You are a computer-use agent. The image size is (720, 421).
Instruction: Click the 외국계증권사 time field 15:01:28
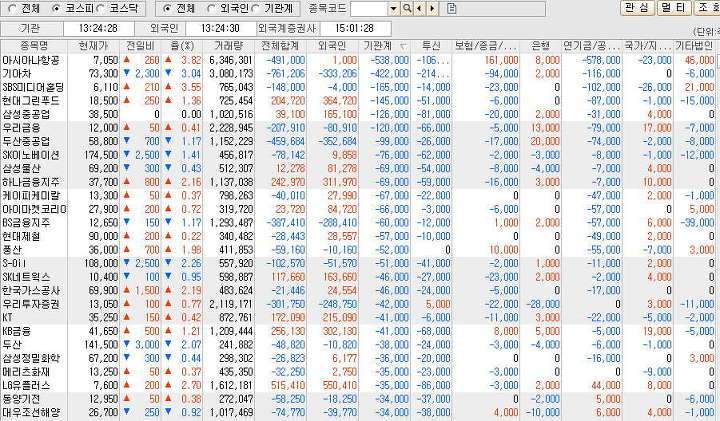pyautogui.click(x=355, y=28)
